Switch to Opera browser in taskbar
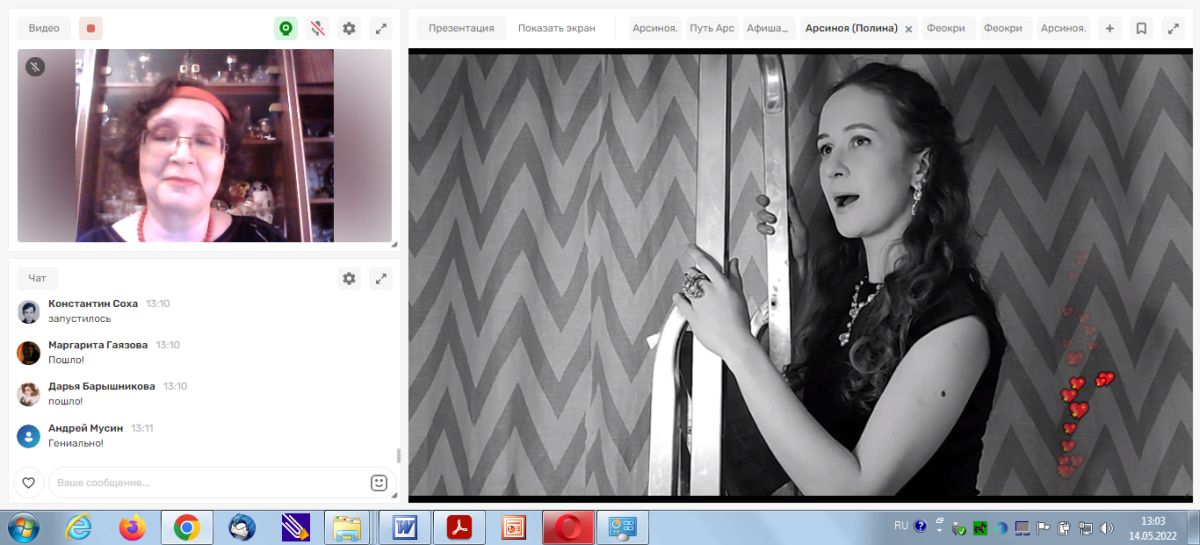The height and width of the screenshot is (545, 1200). 568,527
